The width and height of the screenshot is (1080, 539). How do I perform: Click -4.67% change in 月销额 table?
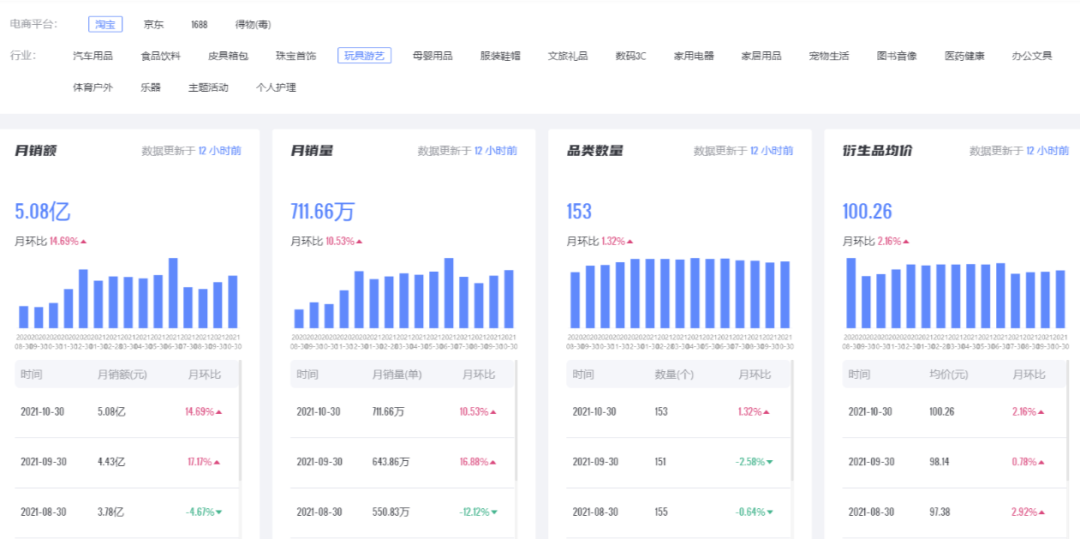coord(203,512)
